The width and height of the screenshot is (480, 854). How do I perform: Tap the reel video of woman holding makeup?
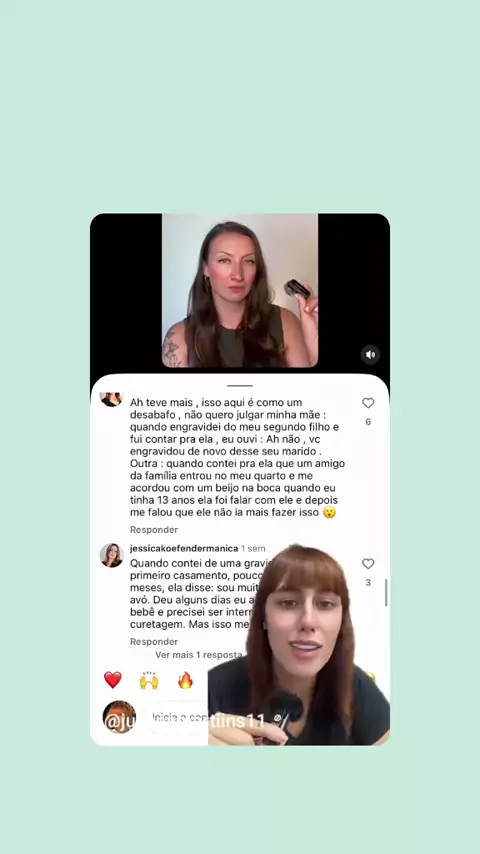point(240,290)
